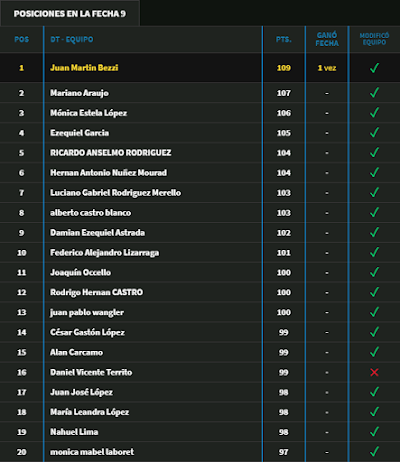Click green checkmark in María Leandra López row
The width and height of the screenshot is (400, 462).
point(374,412)
